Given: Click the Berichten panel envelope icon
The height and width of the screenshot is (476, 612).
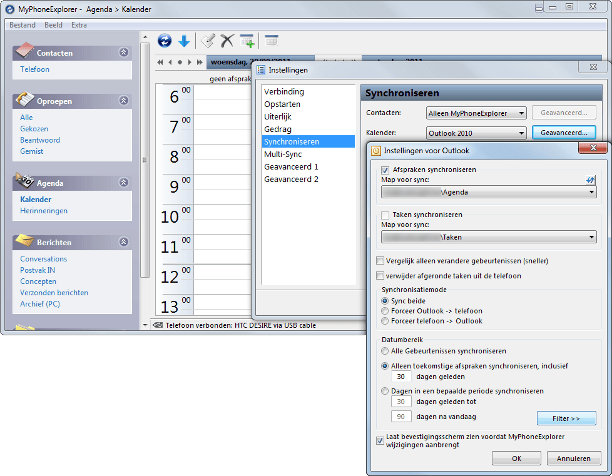Looking at the screenshot, I should pyautogui.click(x=24, y=240).
